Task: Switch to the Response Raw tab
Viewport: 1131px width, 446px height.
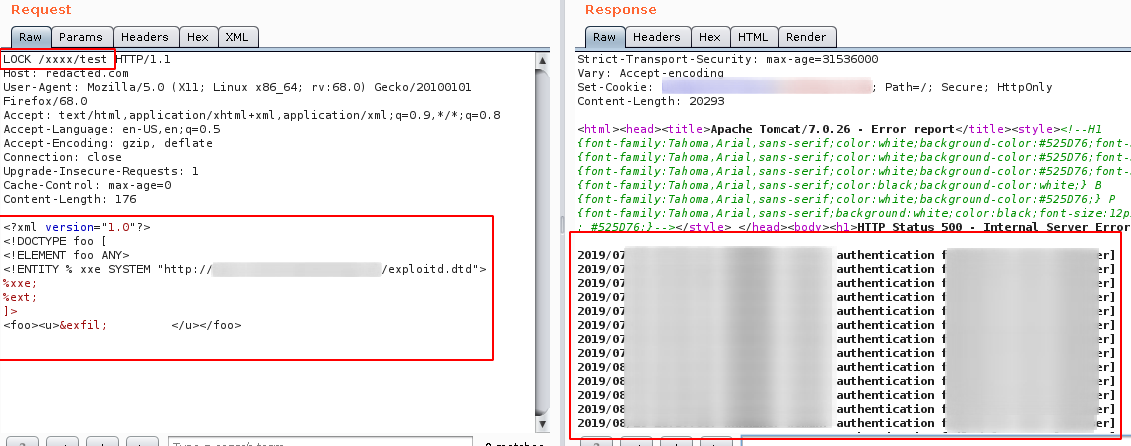Action: [x=604, y=37]
